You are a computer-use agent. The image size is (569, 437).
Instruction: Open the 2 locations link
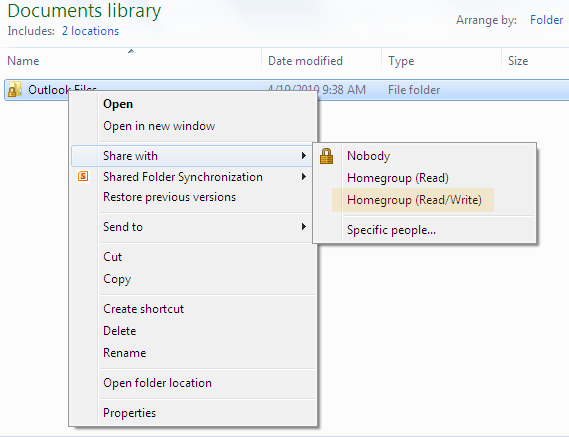pyautogui.click(x=90, y=31)
